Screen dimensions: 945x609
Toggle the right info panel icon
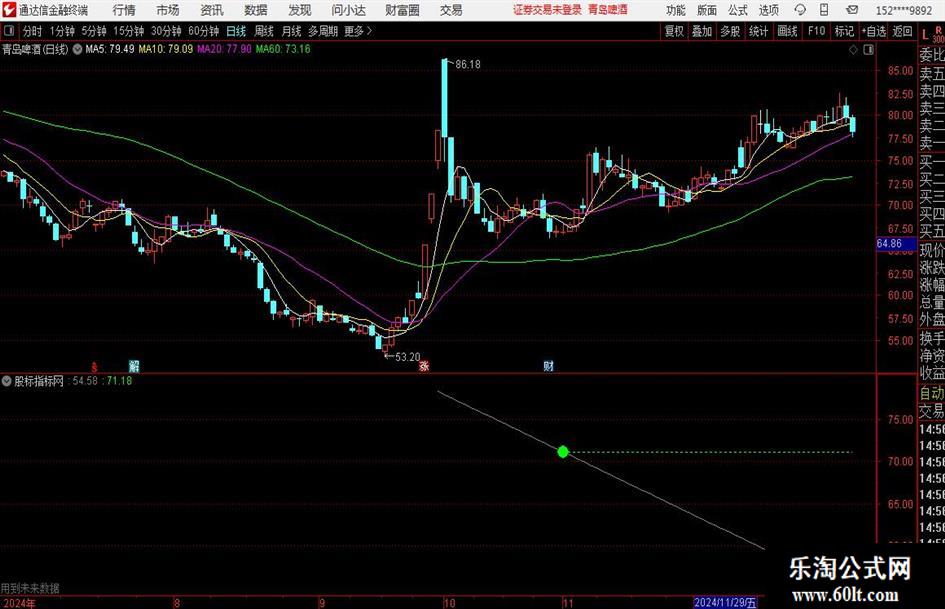click(868, 50)
